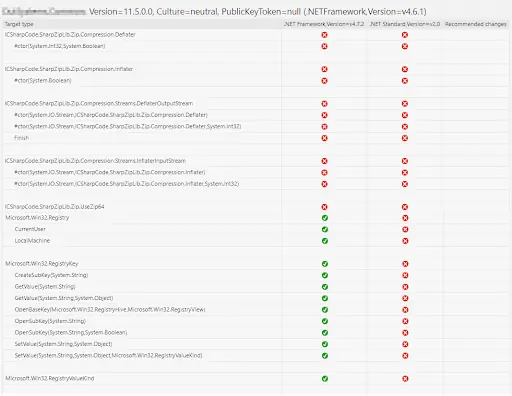
Task: Click green check for Microsoft.Win32.Registry under .NET Framework
Action: pos(325,218)
